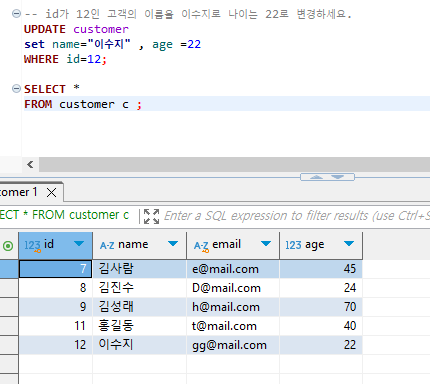The width and height of the screenshot is (430, 384).
Task: Select the cell with id 11
Action: click(x=56, y=326)
